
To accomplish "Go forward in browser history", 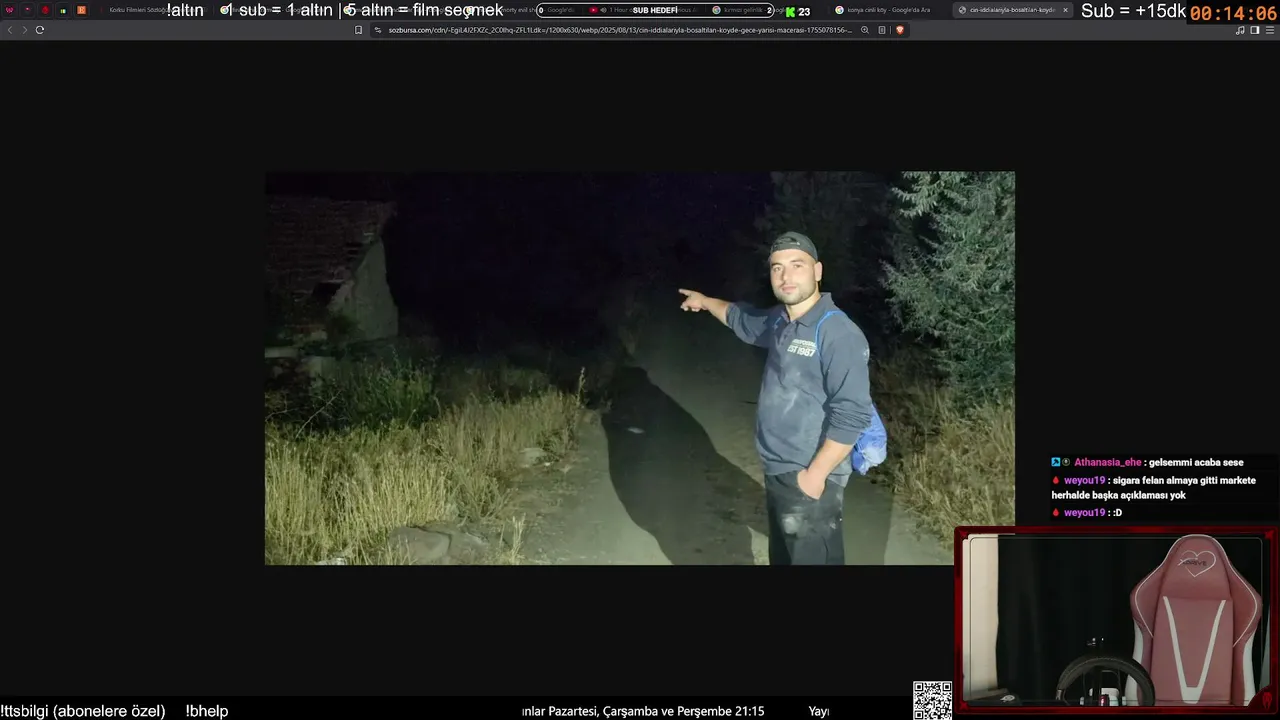I will 24,30.
